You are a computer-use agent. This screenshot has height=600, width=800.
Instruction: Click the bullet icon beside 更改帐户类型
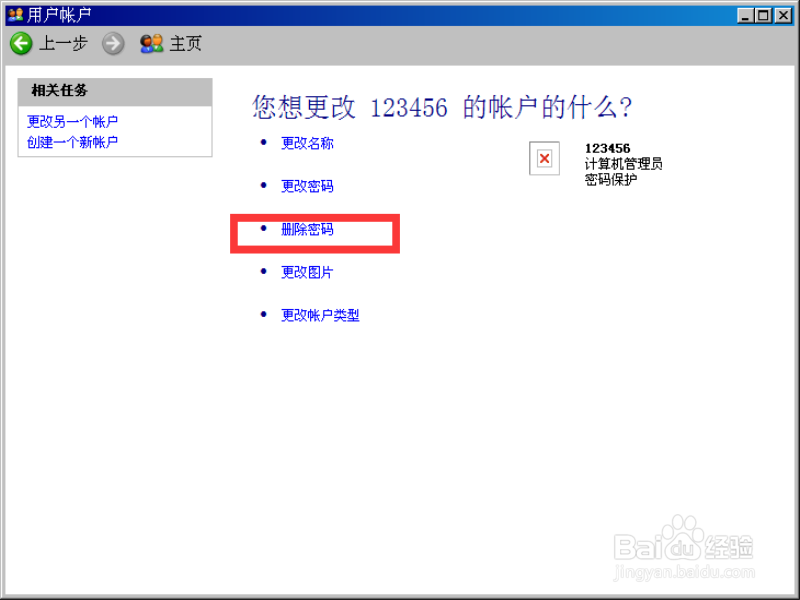(x=264, y=315)
